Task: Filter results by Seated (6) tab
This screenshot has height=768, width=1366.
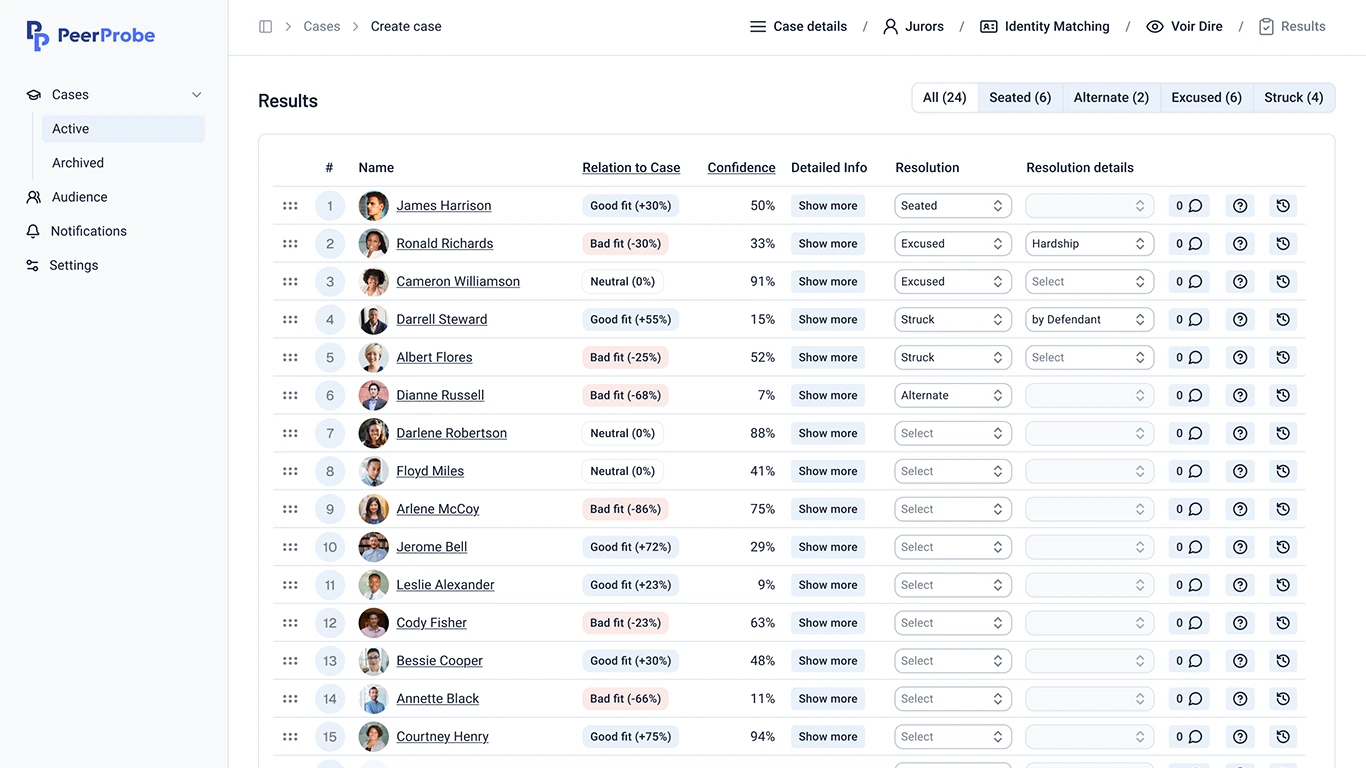Action: (x=1020, y=98)
